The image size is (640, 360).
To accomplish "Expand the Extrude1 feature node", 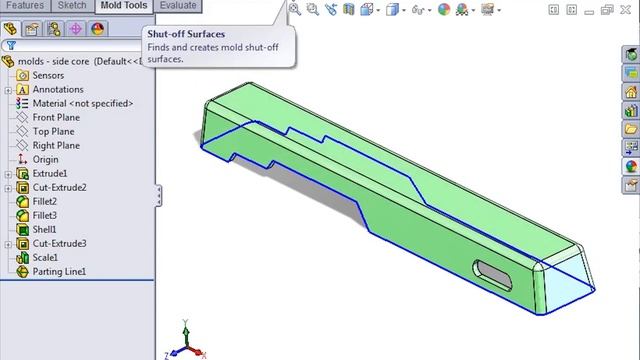I will pyautogui.click(x=8, y=174).
